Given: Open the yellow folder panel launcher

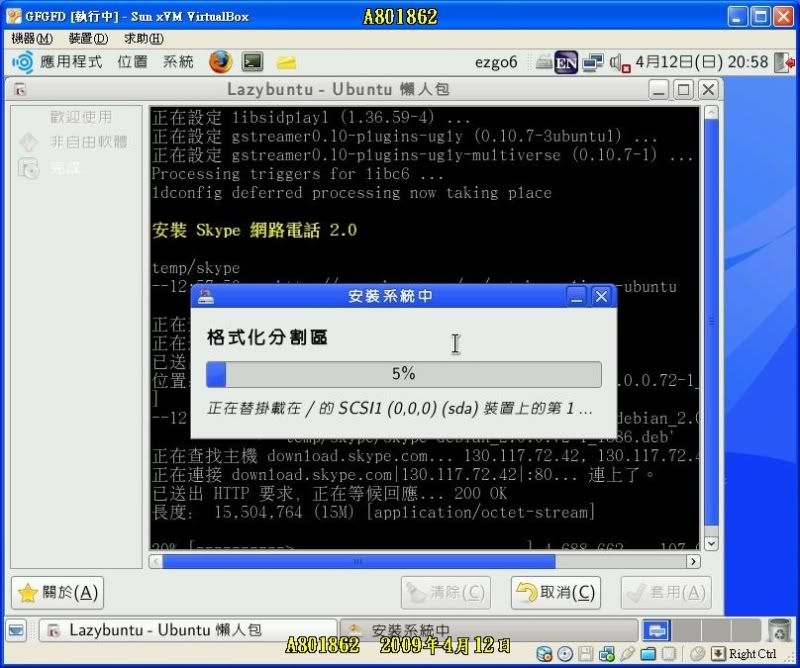Looking at the screenshot, I should [x=286, y=62].
